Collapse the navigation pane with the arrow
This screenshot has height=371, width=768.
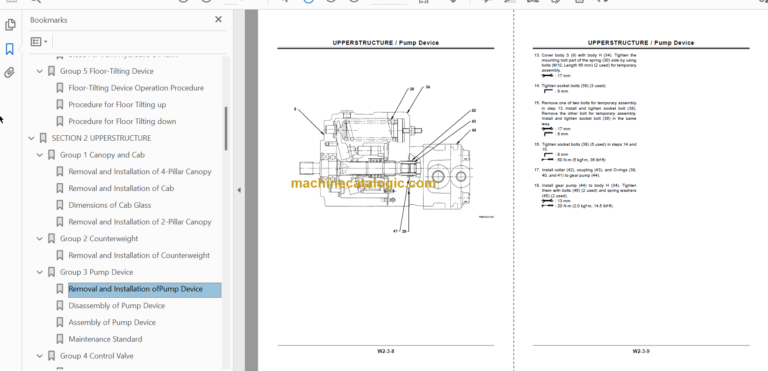point(239,190)
